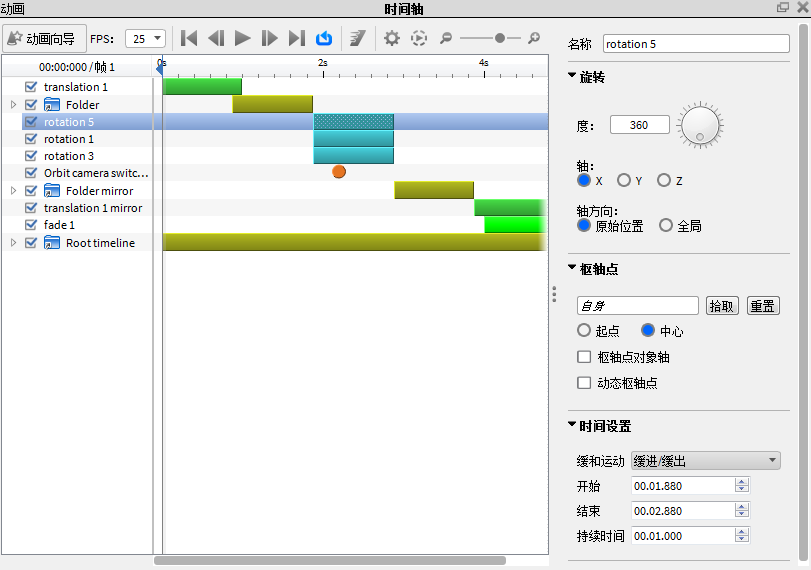Screen dimensions: 811x570
Task: Select the 中心 radio button
Action: pos(648,331)
